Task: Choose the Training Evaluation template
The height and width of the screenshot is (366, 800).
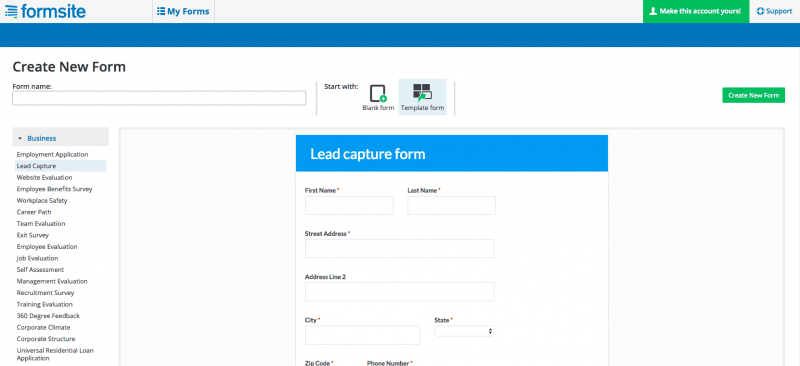Action: coord(44,304)
